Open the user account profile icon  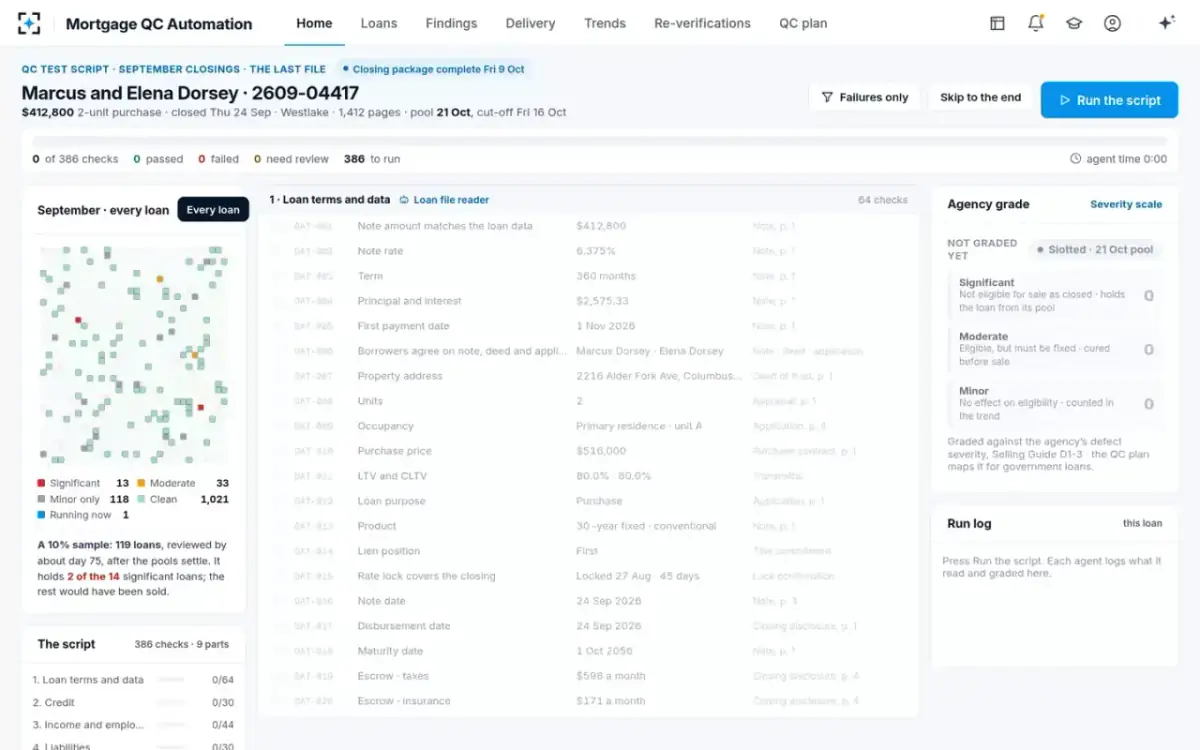pos(1112,23)
